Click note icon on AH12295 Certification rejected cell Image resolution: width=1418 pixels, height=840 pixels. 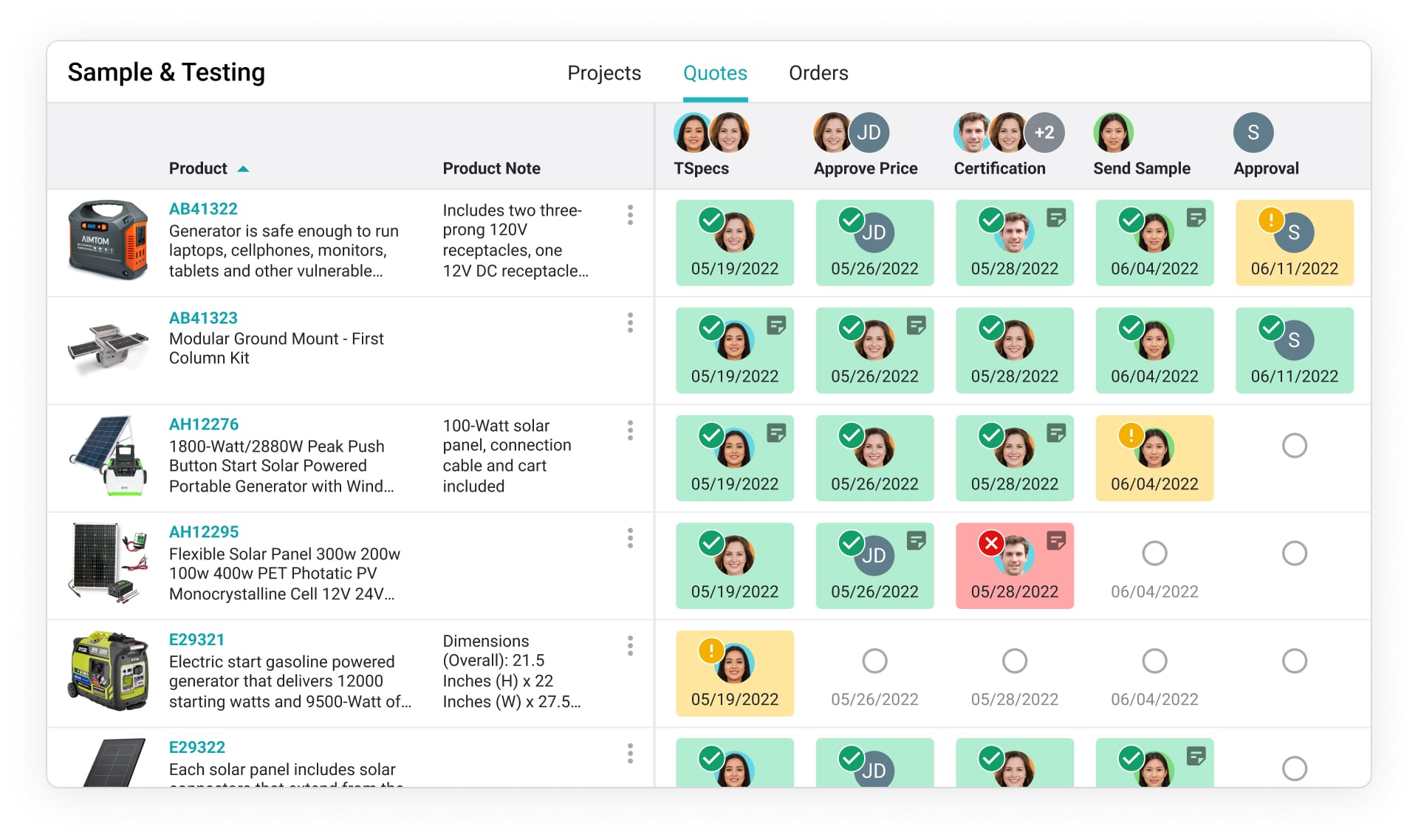click(1056, 540)
